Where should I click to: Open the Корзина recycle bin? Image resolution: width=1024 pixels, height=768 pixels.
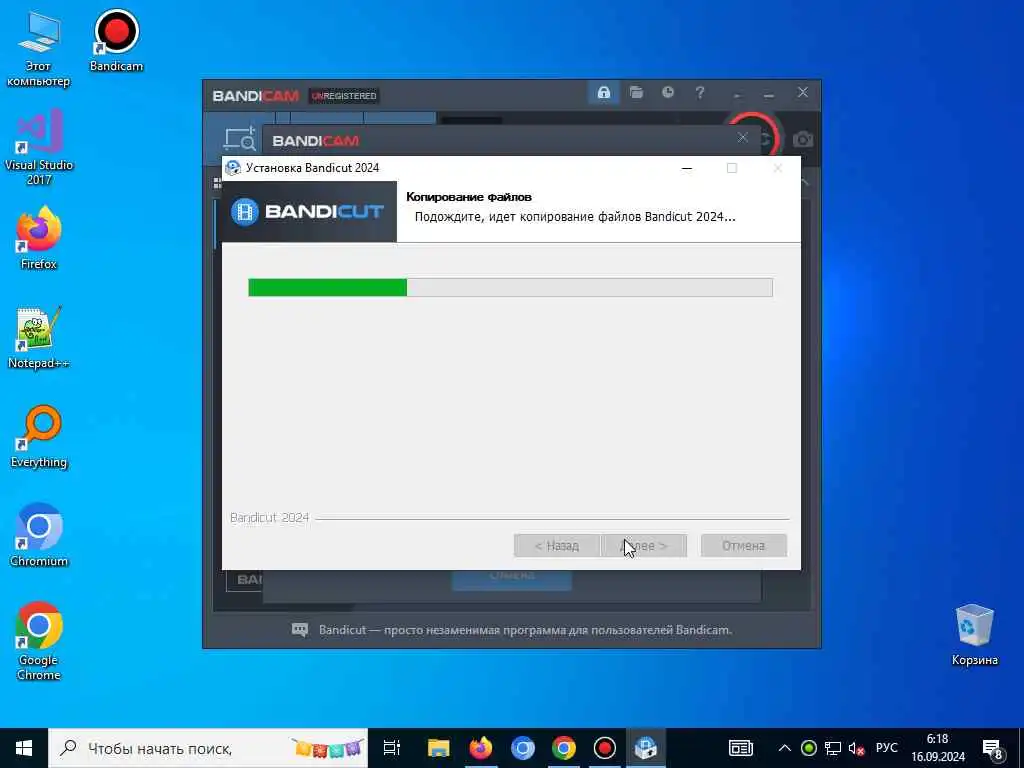974,635
